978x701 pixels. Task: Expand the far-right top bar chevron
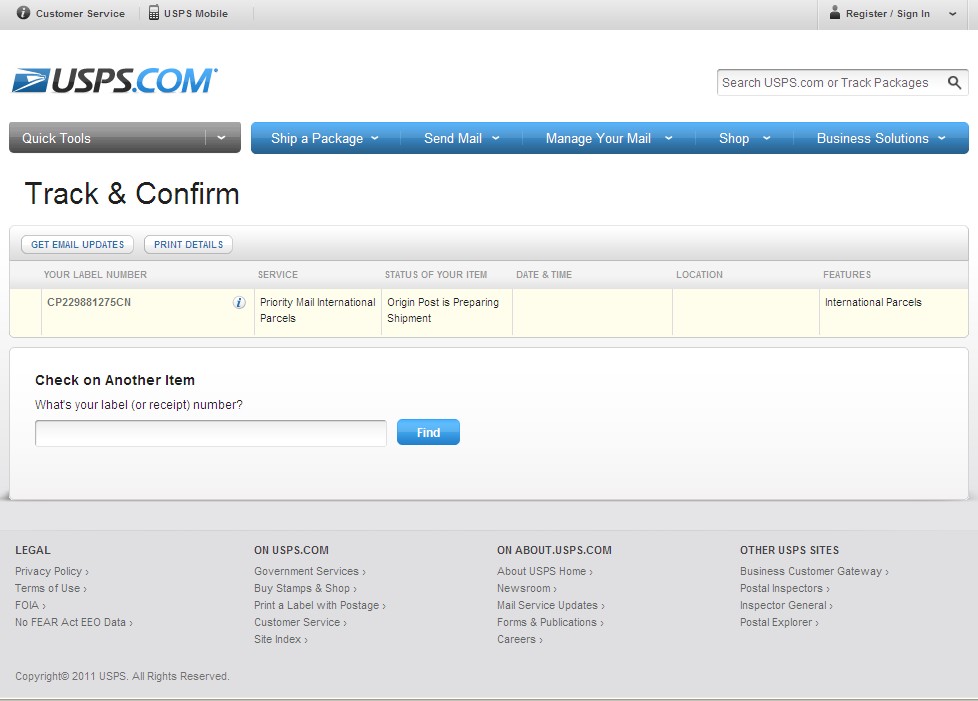[x=951, y=14]
